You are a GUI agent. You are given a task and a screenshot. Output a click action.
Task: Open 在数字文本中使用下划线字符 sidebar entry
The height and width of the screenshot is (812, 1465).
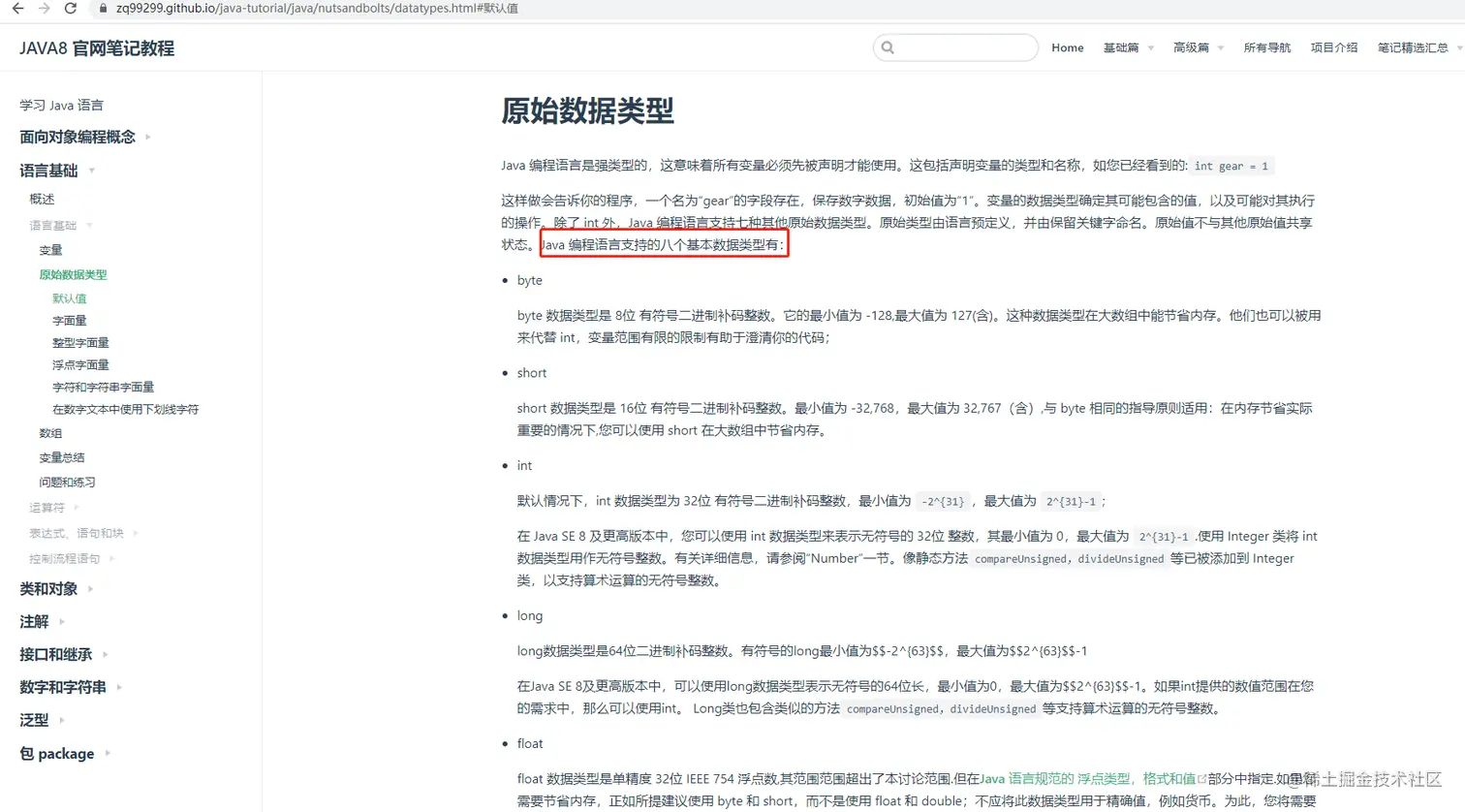126,410
